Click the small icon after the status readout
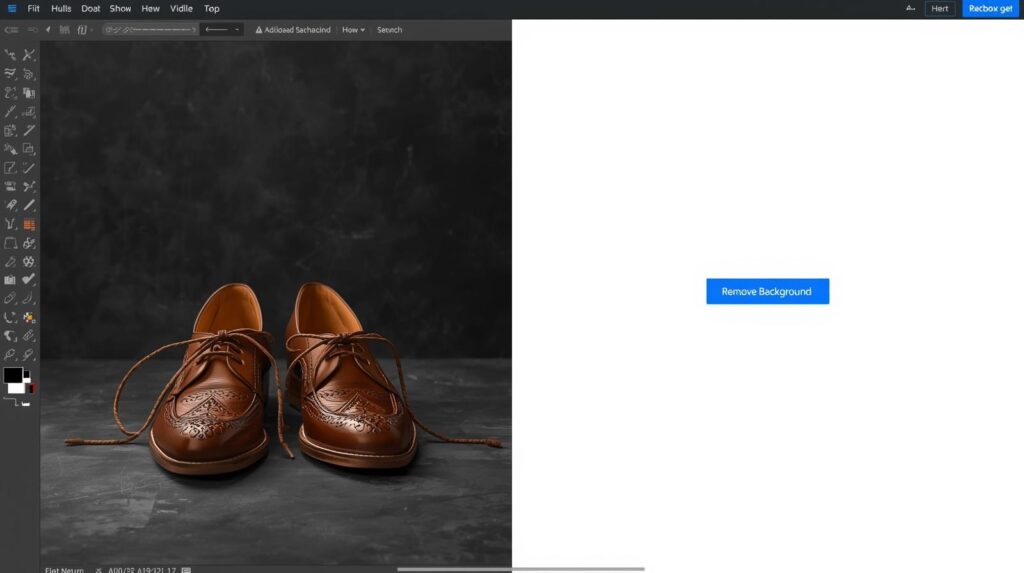1024x573 pixels. (186, 570)
